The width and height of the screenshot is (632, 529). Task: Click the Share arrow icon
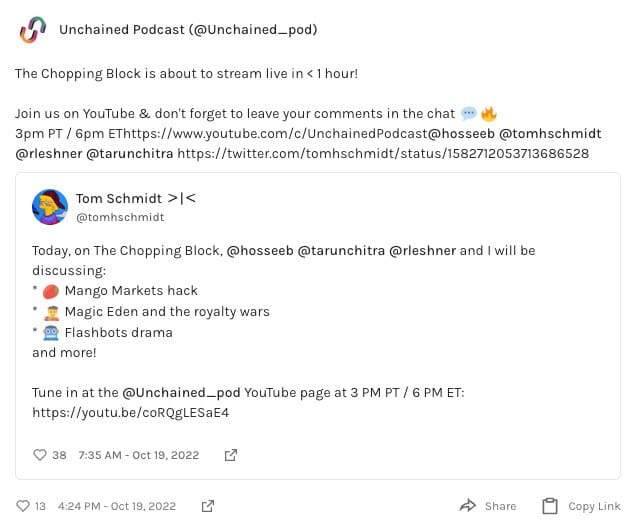[467, 506]
